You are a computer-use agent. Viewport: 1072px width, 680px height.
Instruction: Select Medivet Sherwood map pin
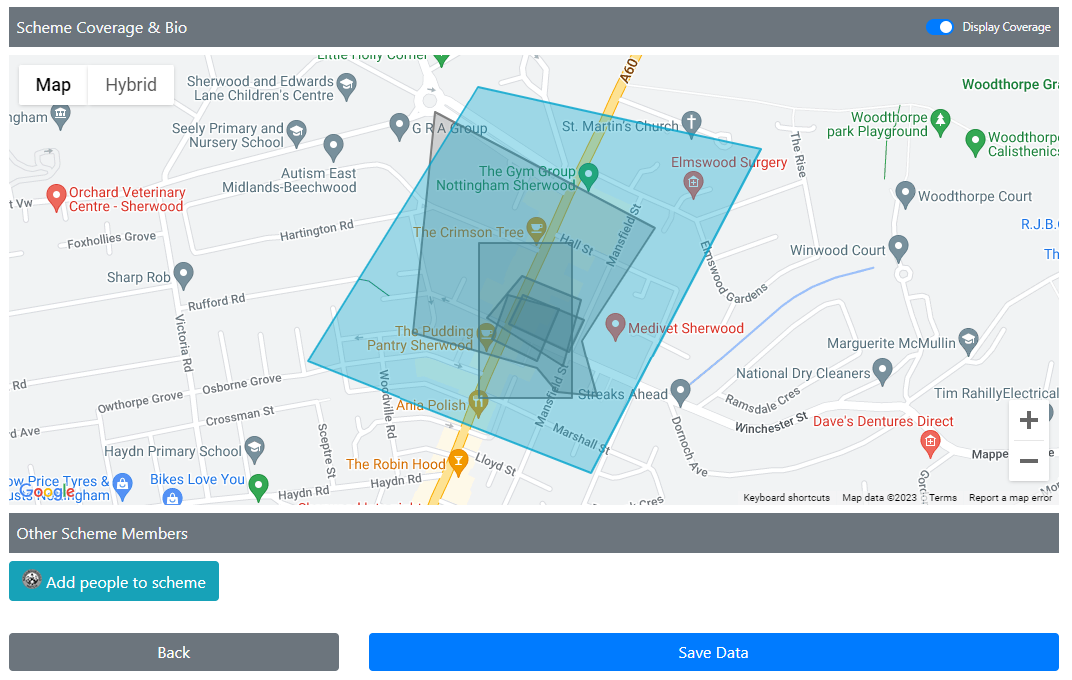615,326
